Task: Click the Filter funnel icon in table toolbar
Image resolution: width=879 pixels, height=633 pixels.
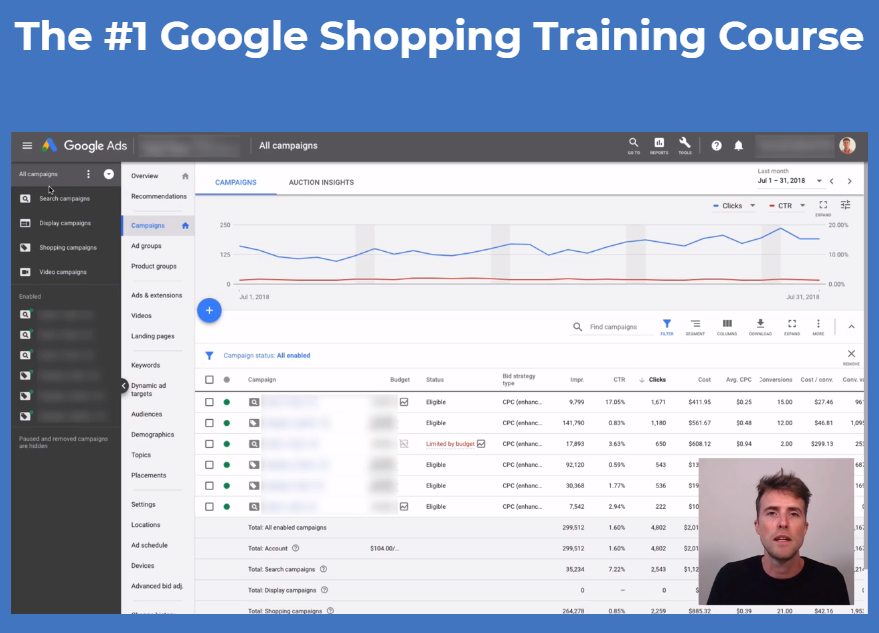Action: [x=667, y=327]
